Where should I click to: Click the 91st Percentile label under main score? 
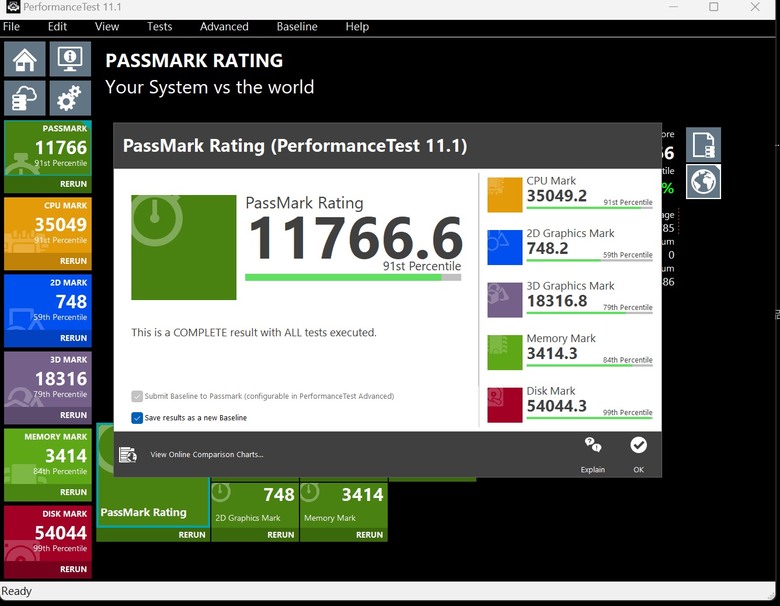pos(422,266)
